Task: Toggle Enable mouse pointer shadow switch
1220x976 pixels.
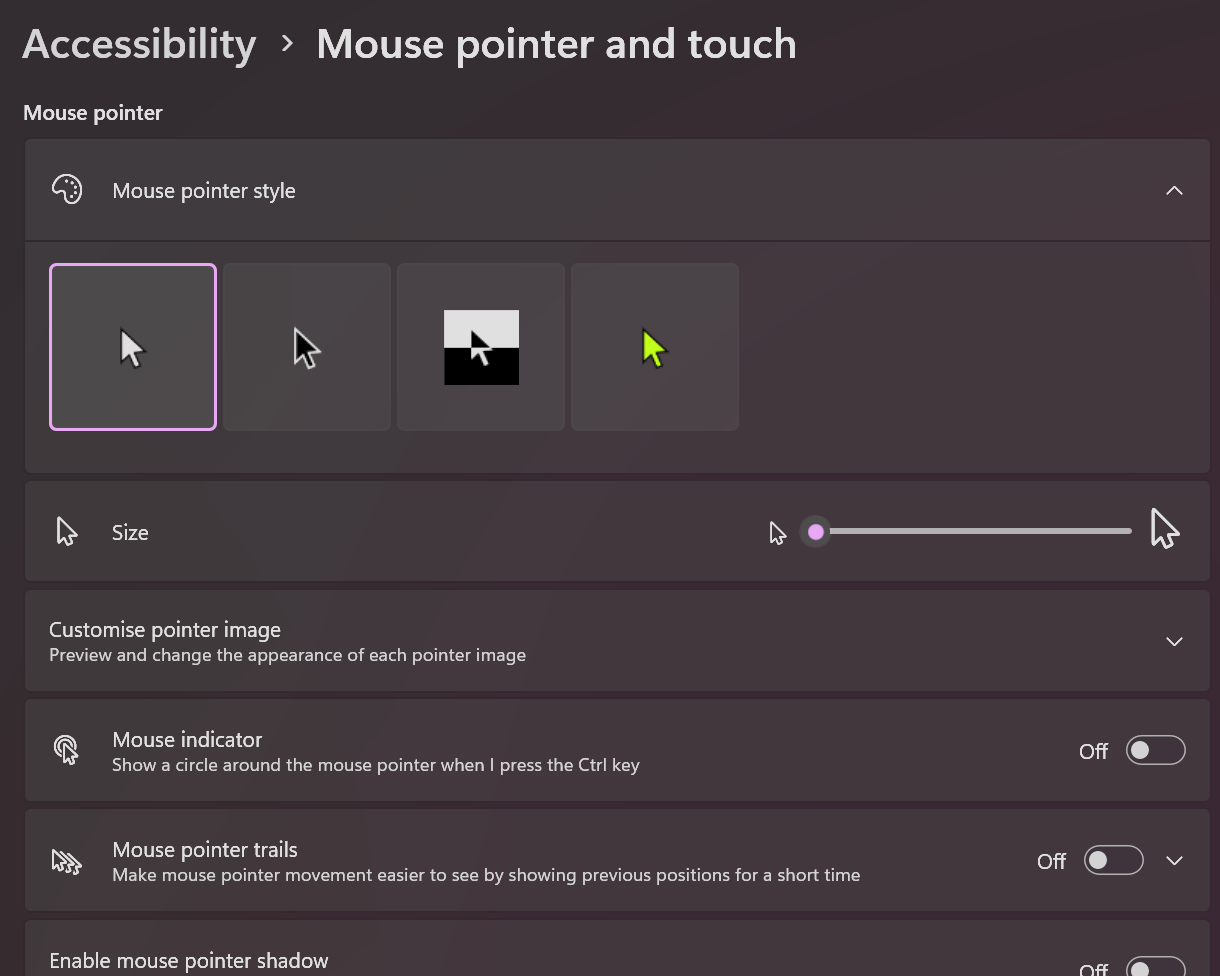Action: pyautogui.click(x=1155, y=966)
